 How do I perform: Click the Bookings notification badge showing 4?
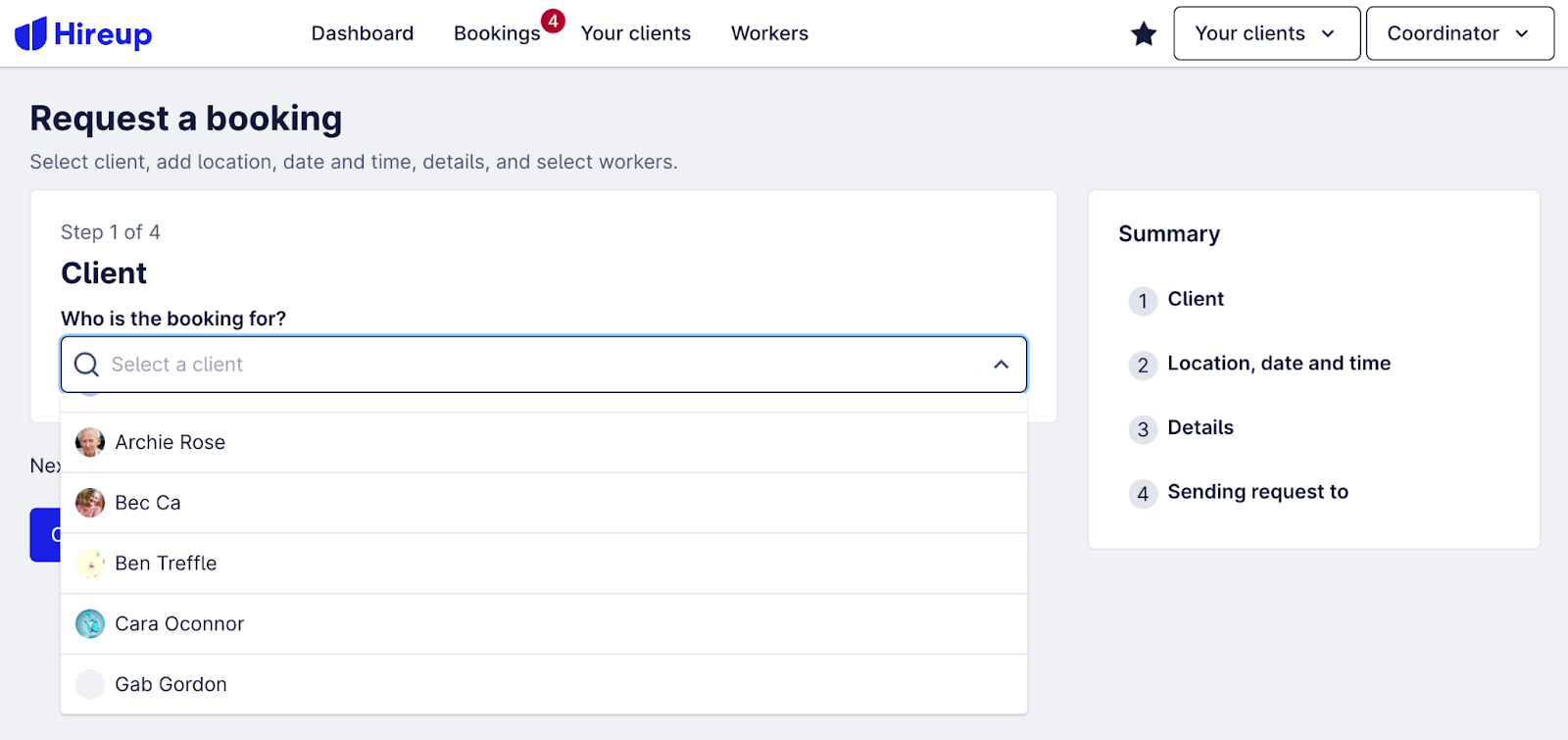553,21
